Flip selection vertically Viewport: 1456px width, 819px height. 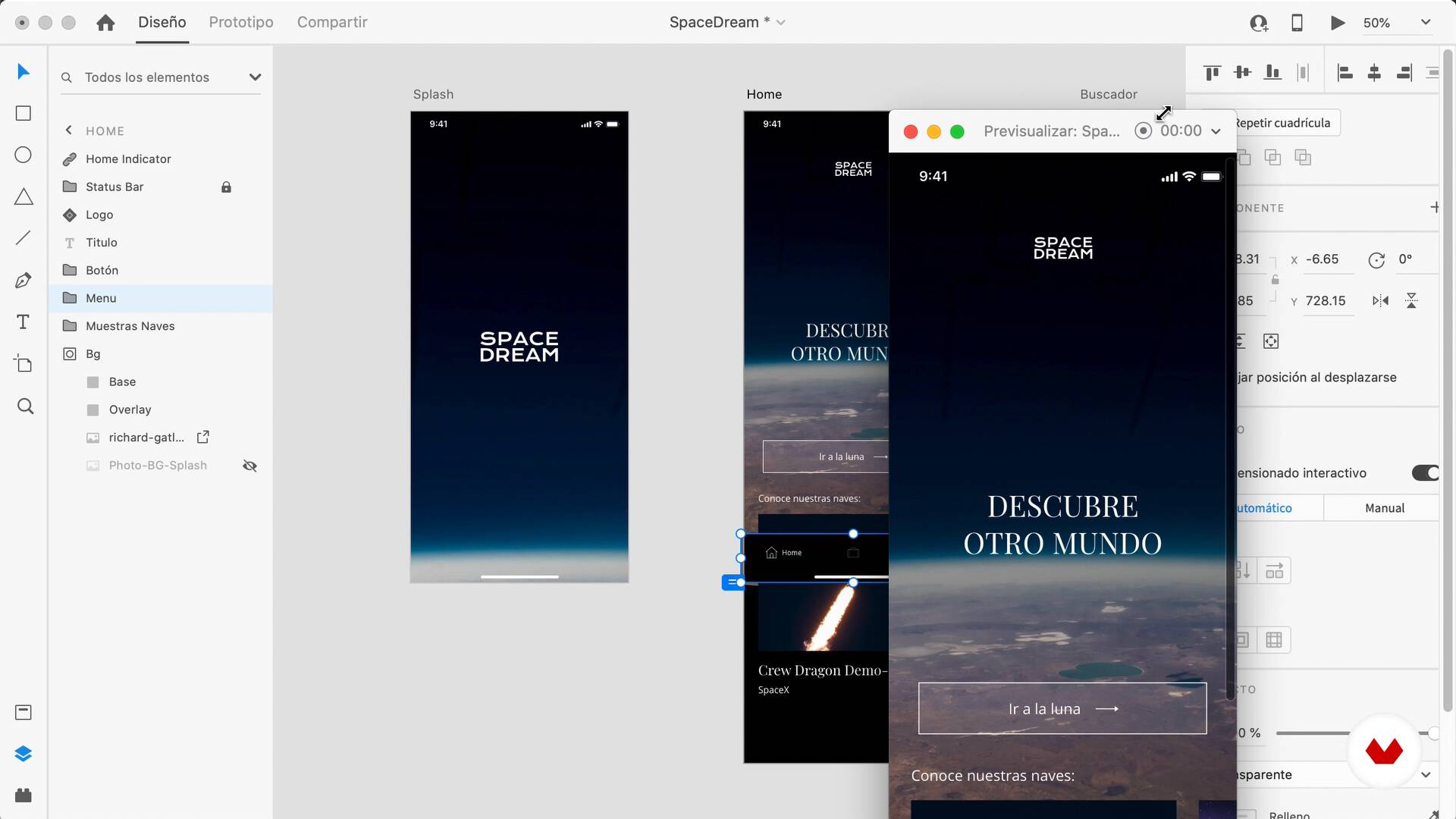1411,301
